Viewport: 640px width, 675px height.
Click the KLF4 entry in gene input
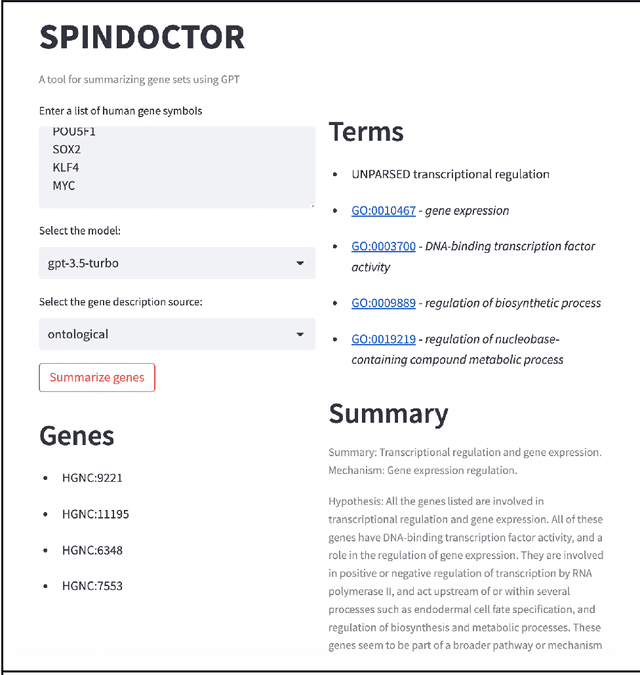coord(67,168)
